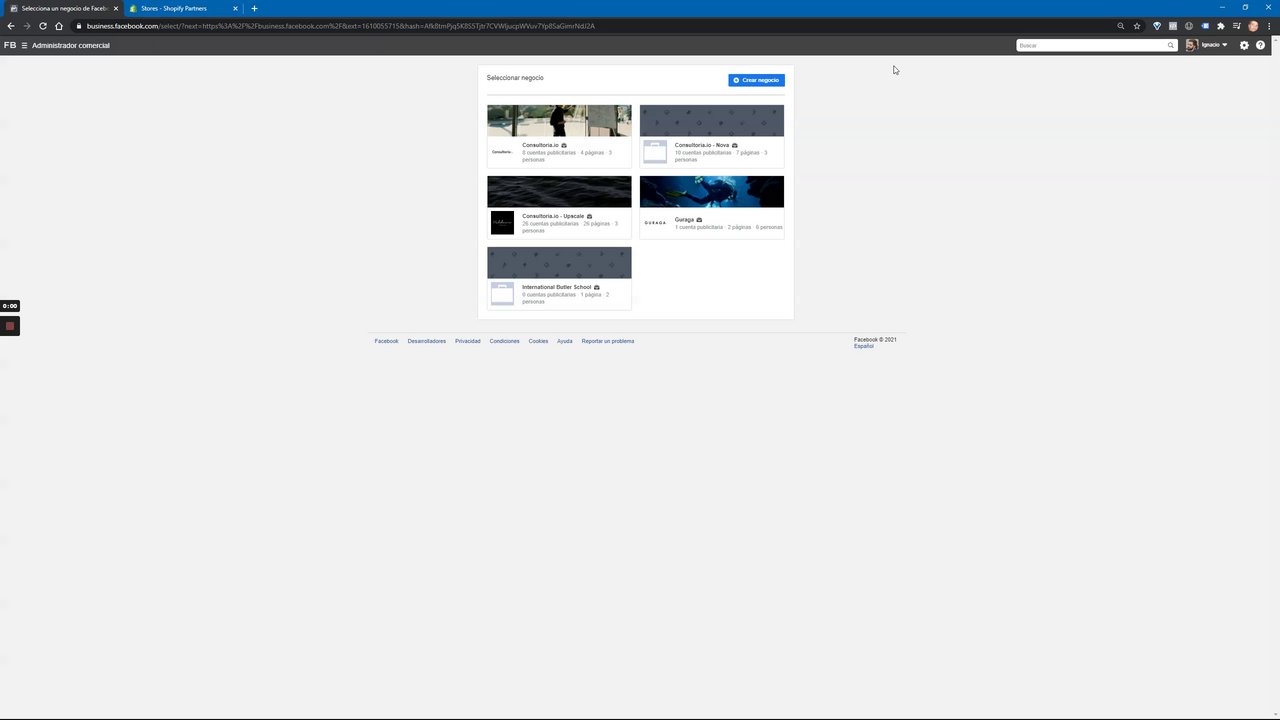Click the Ignacio profile picture
This screenshot has height=720, width=1280.
pos(1191,45)
